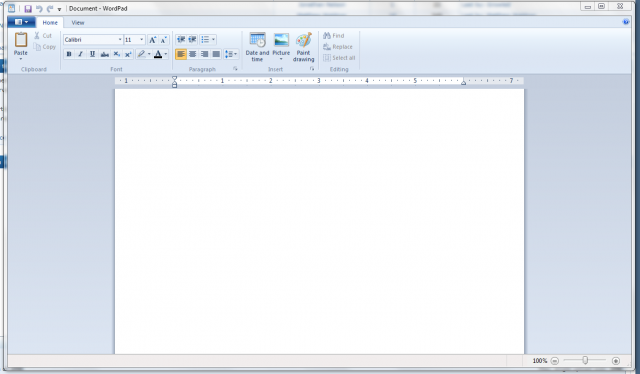Screen dimensions: 640x374
Task: Click zoom out minus button
Action: pos(554,361)
